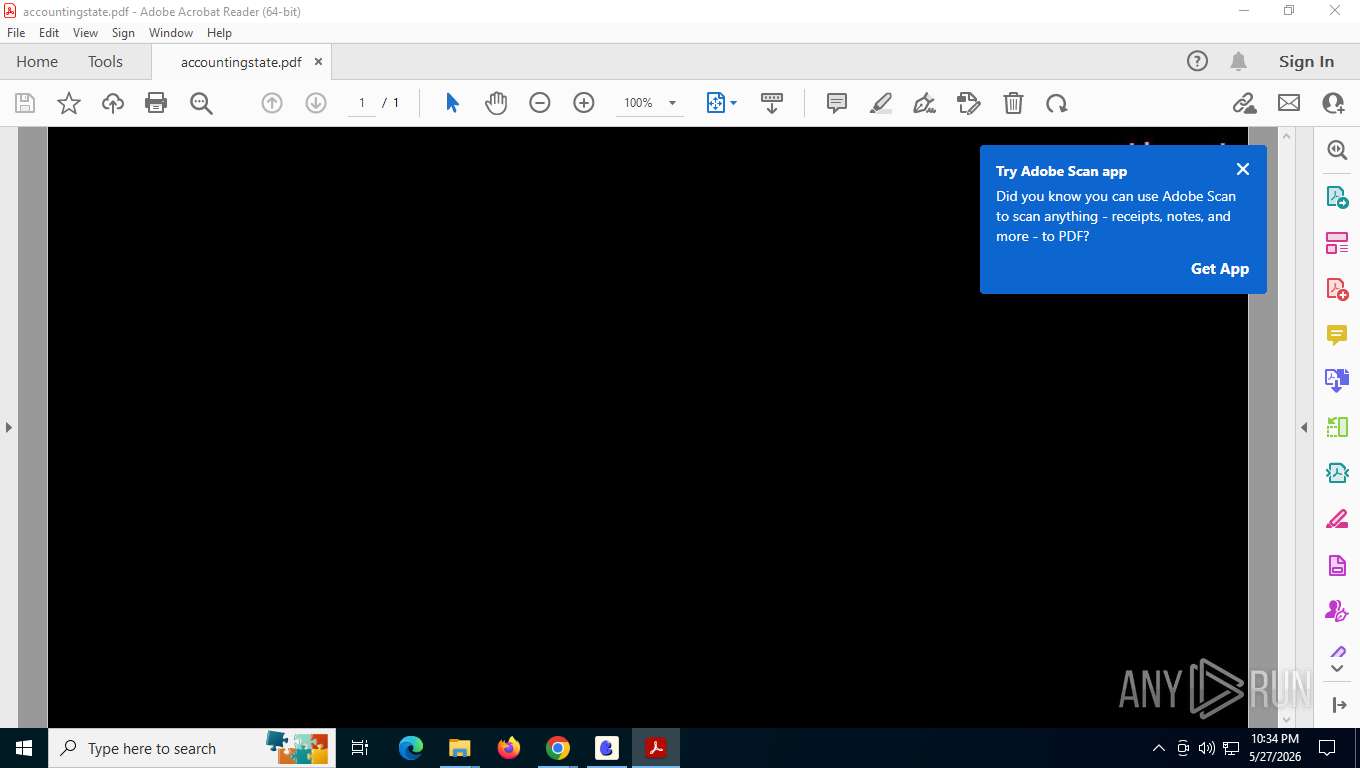Open the Help menu
1360x768 pixels.
(219, 33)
